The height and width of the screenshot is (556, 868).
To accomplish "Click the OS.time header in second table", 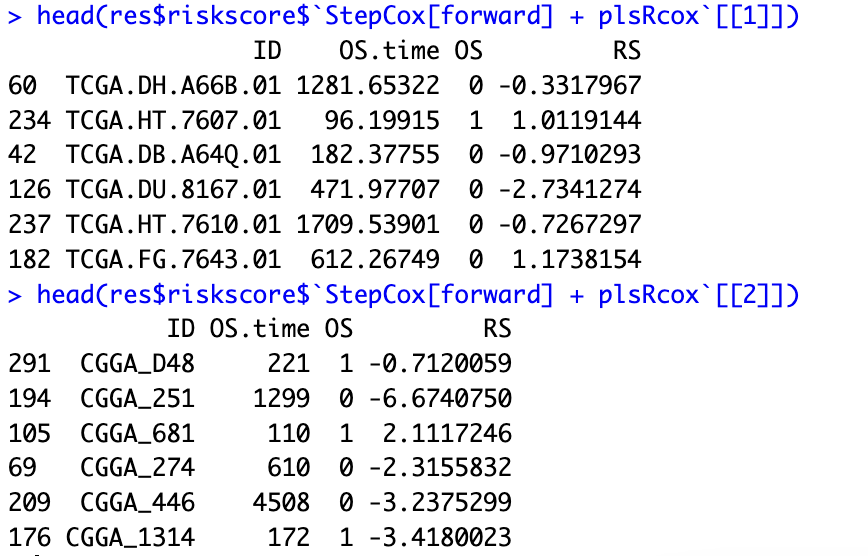I will tap(260, 330).
